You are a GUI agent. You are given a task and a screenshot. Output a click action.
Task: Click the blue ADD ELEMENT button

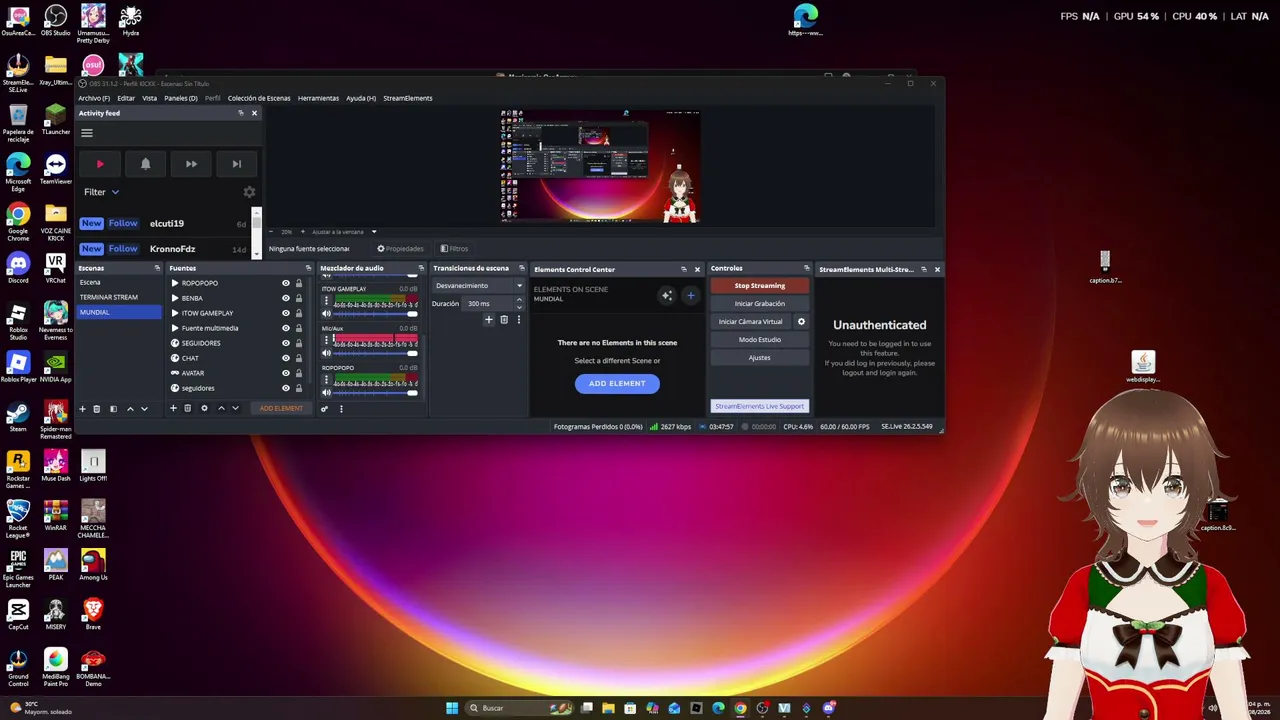(617, 383)
